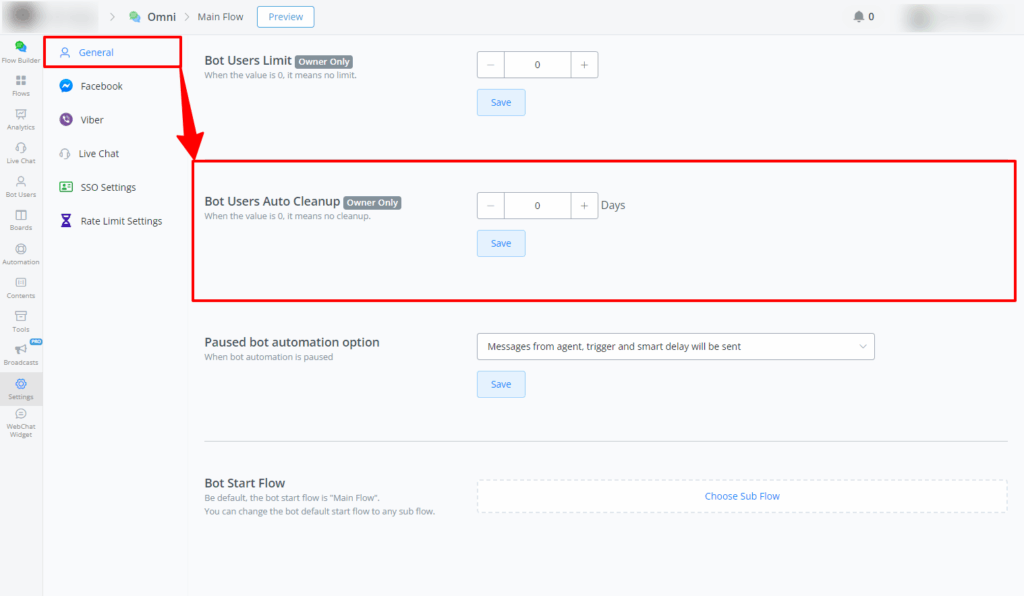1024x596 pixels.
Task: Click the Preview button
Action: pyautogui.click(x=285, y=17)
